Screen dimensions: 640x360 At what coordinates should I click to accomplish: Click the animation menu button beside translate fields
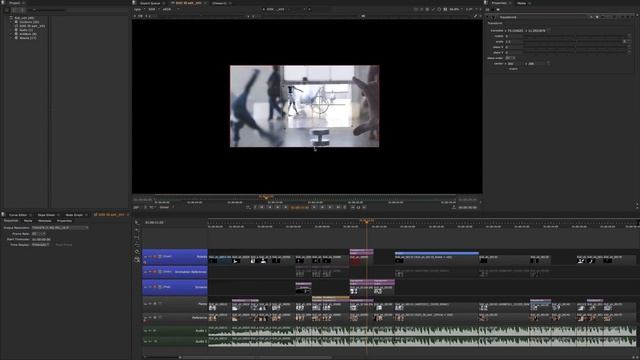[x=548, y=31]
